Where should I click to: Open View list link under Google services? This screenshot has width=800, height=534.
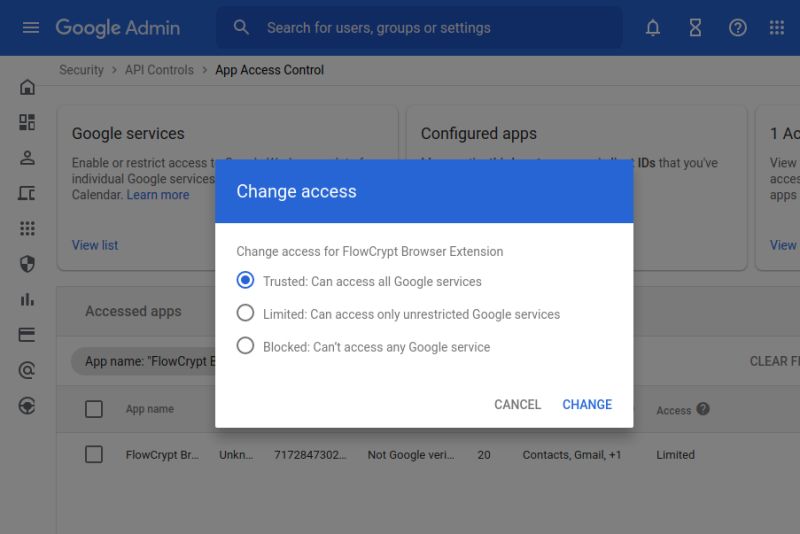(x=95, y=245)
